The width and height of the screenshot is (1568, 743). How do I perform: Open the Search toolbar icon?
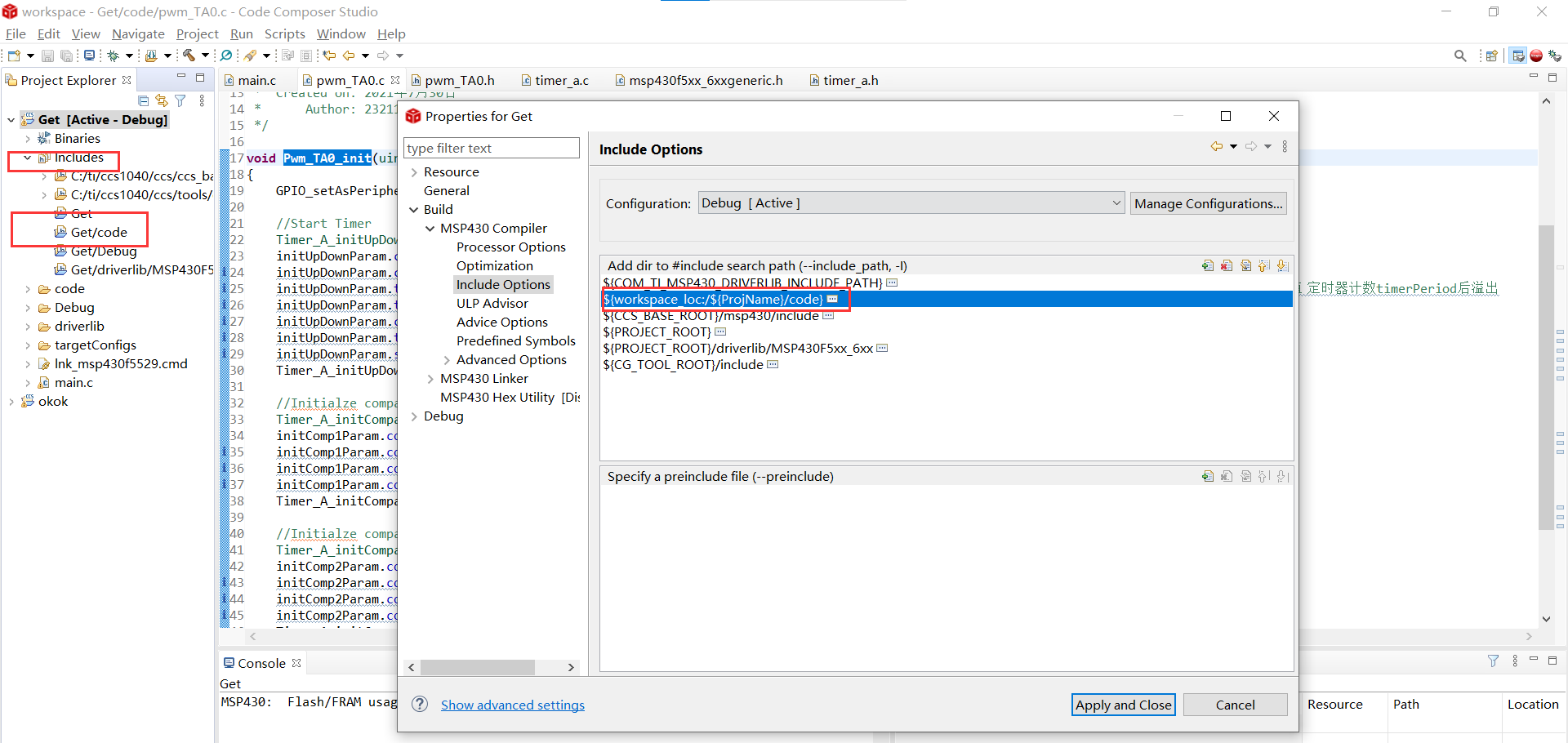(225, 55)
